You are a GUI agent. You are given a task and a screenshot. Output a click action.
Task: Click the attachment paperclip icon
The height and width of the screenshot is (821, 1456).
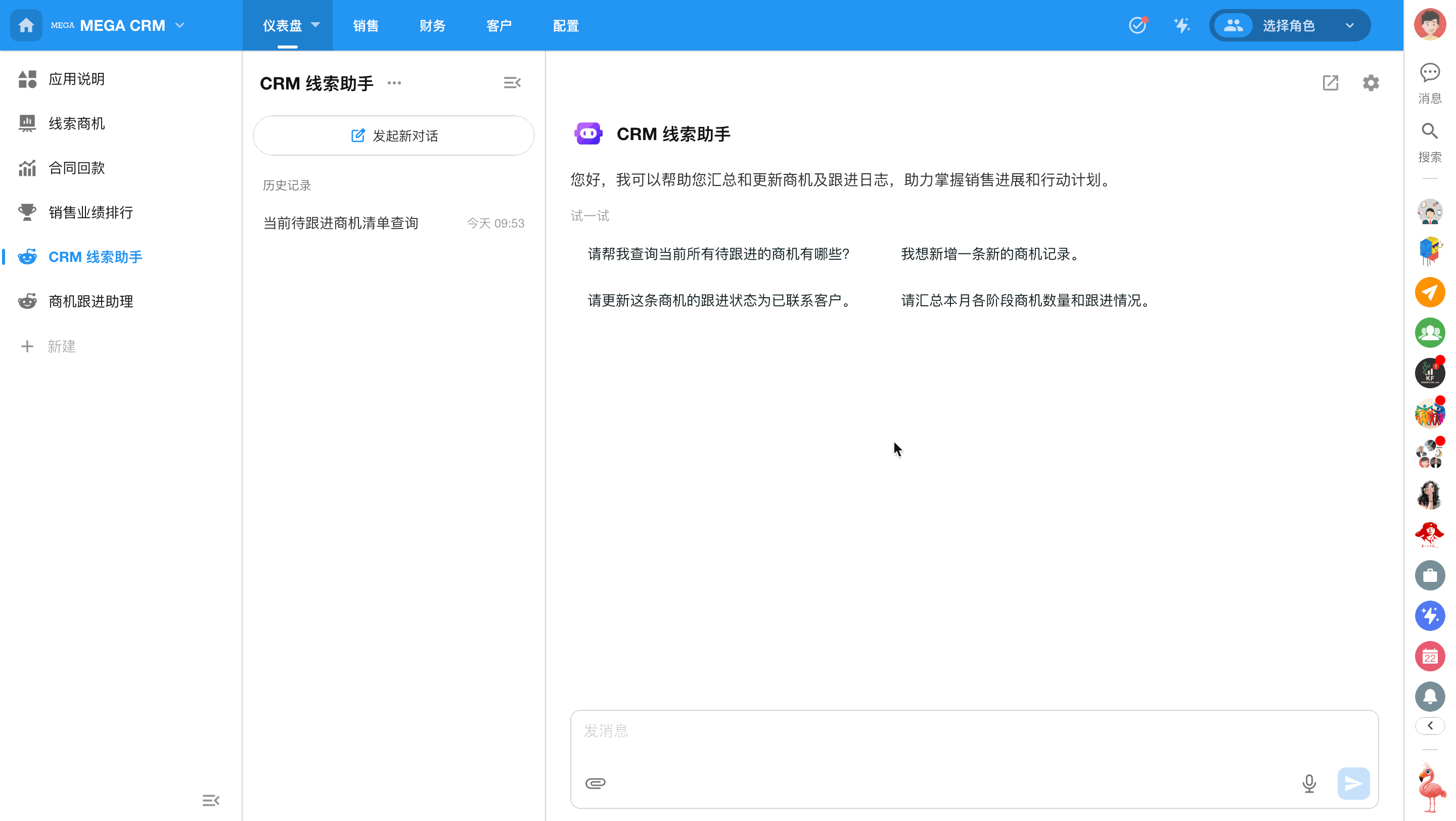[x=595, y=783]
